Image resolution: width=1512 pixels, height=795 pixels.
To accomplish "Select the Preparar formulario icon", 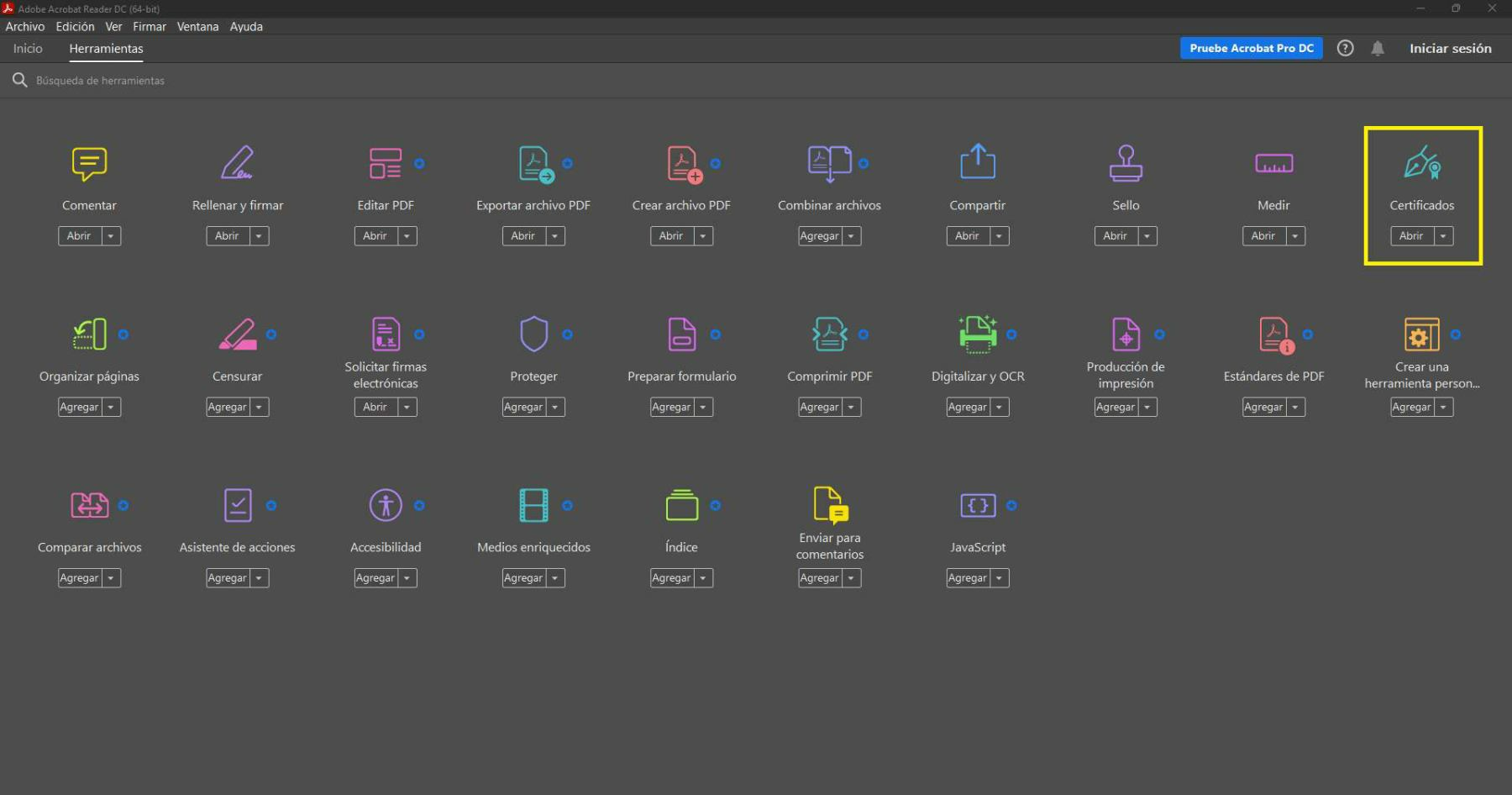I will coord(681,334).
